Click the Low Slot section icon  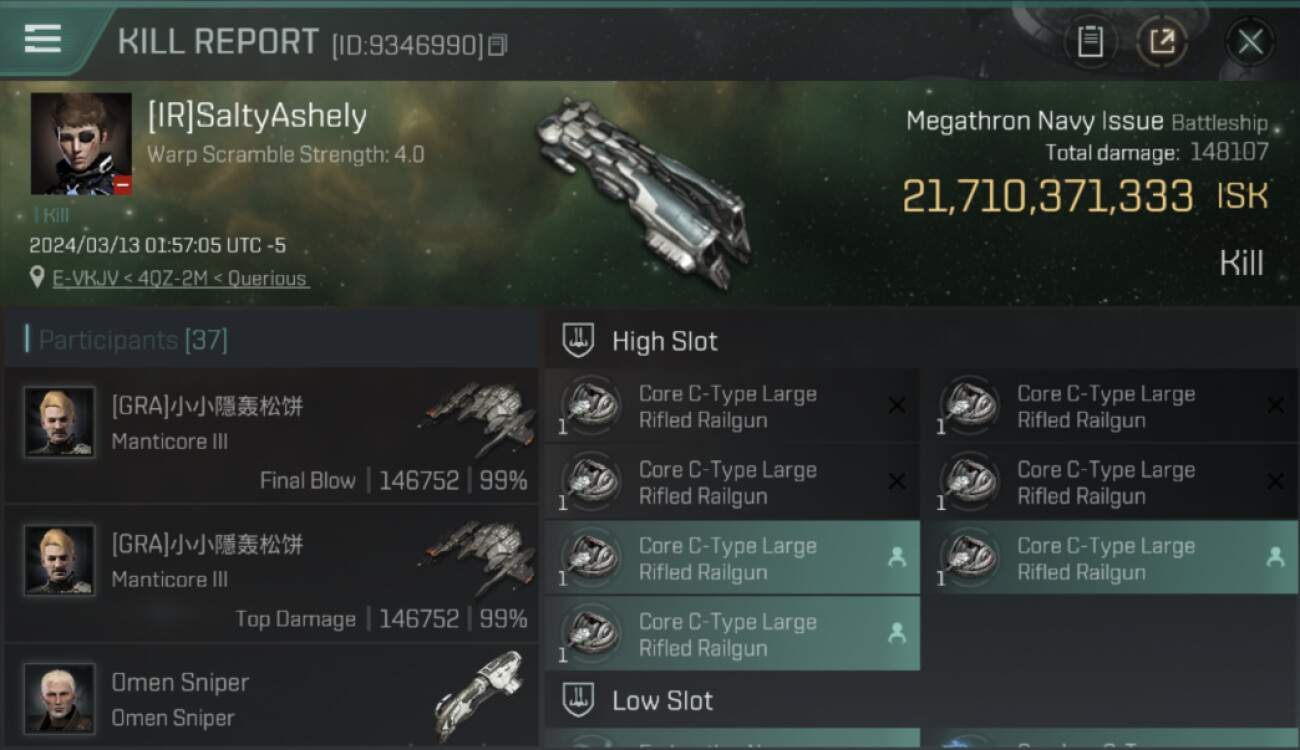(x=578, y=699)
